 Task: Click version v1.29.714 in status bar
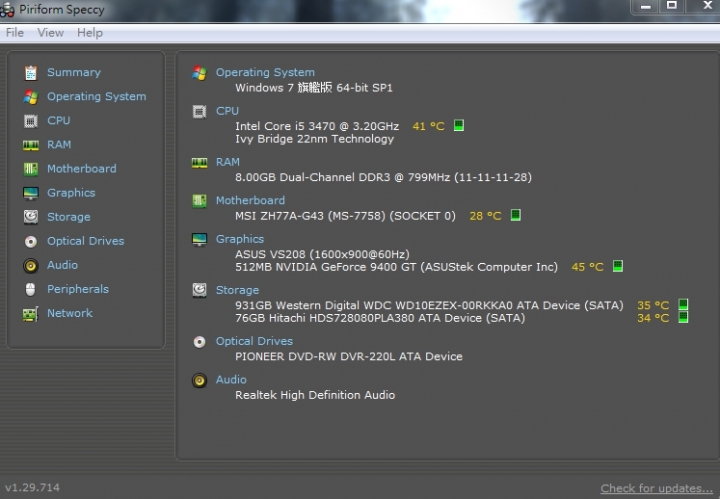click(32, 488)
